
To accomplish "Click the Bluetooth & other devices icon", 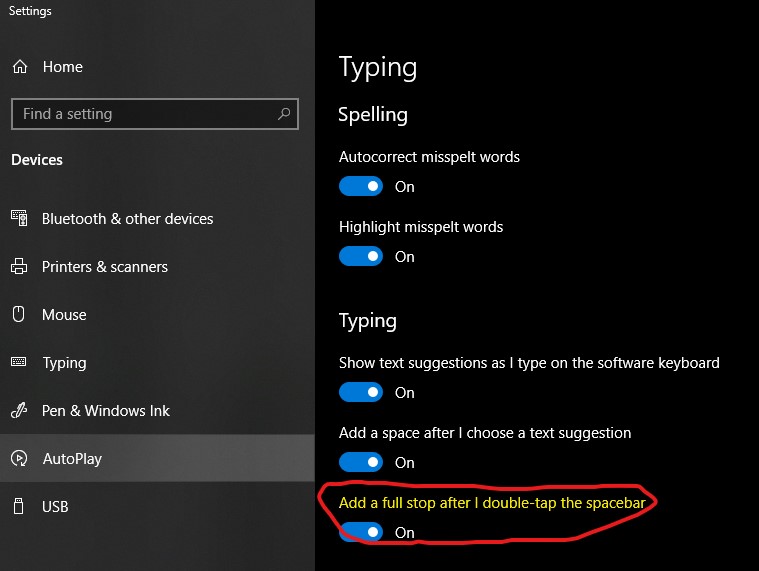I will pos(19,218).
